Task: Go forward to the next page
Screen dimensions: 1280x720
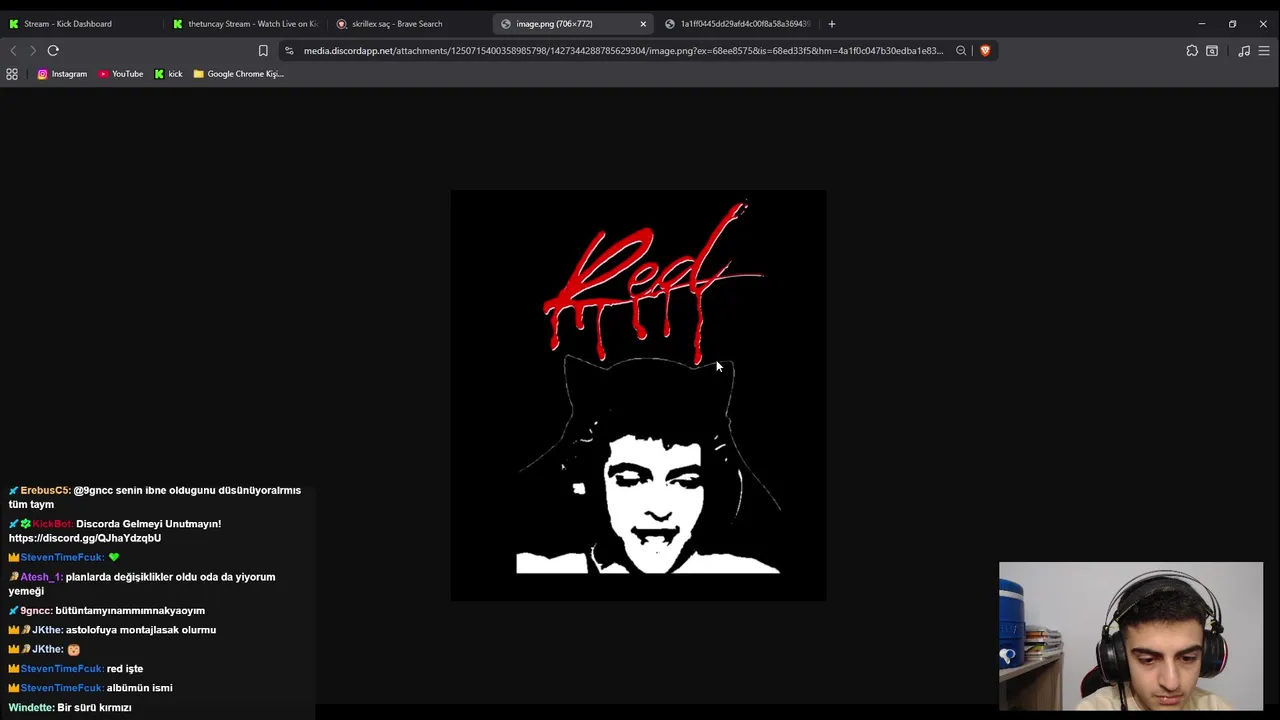Action: 33,51
